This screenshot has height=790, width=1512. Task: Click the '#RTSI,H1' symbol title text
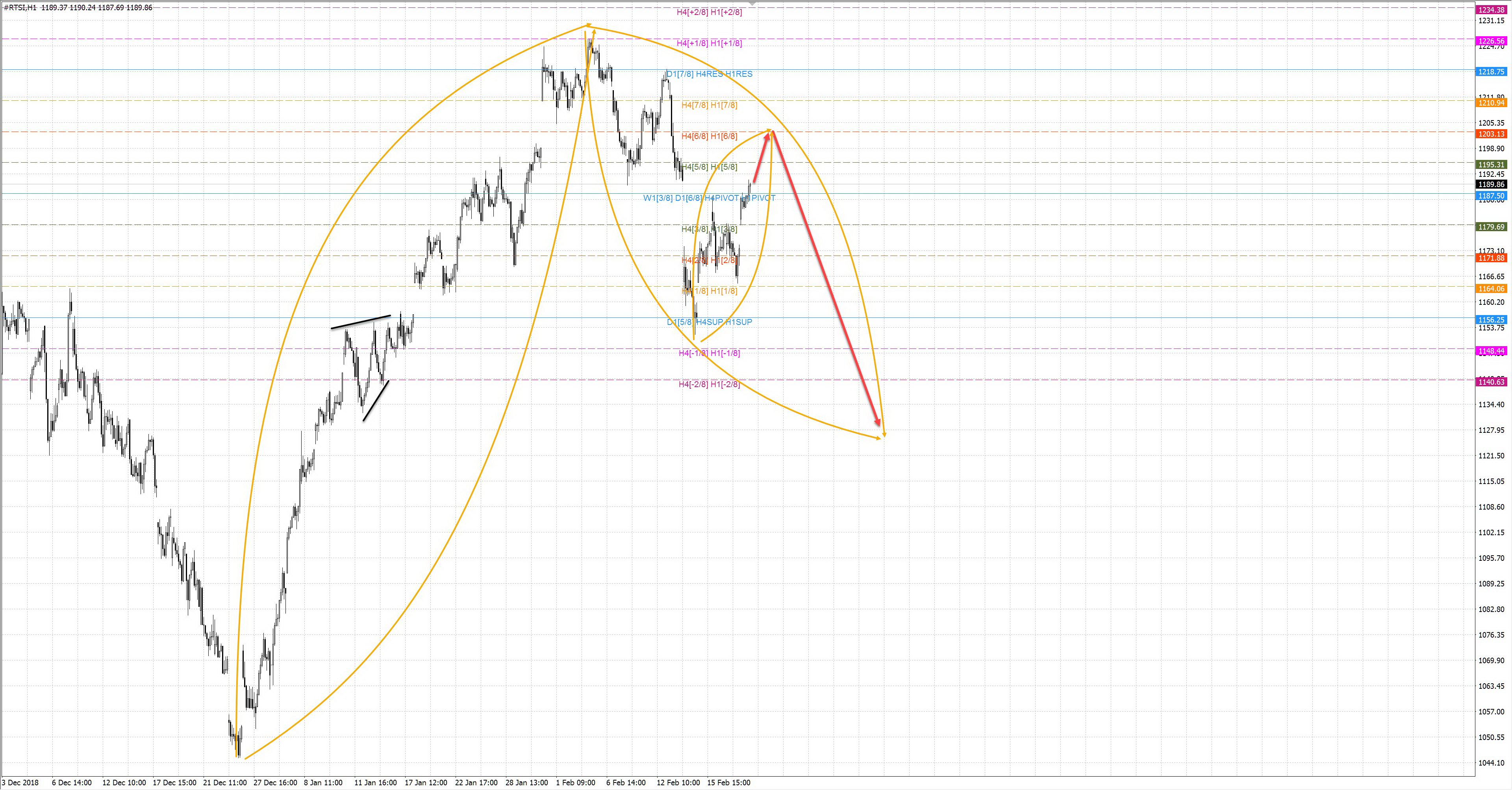[x=20, y=7]
